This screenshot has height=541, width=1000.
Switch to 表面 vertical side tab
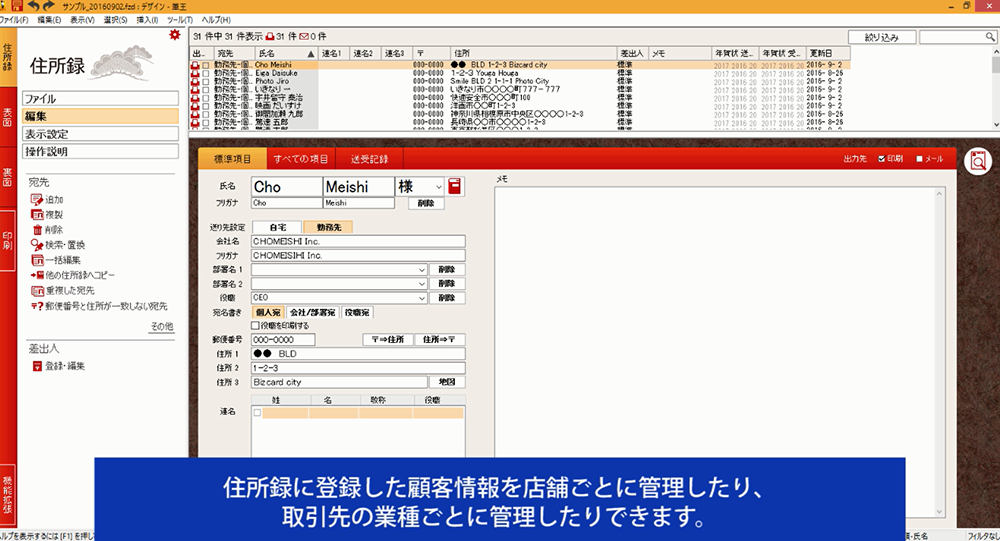[8, 118]
